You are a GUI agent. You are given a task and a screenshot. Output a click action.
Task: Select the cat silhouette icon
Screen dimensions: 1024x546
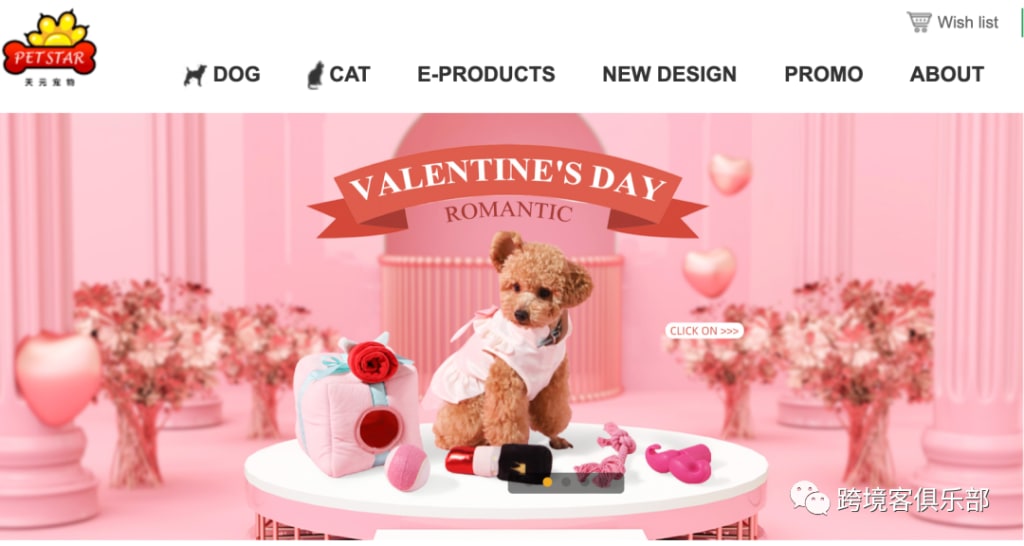click(315, 75)
